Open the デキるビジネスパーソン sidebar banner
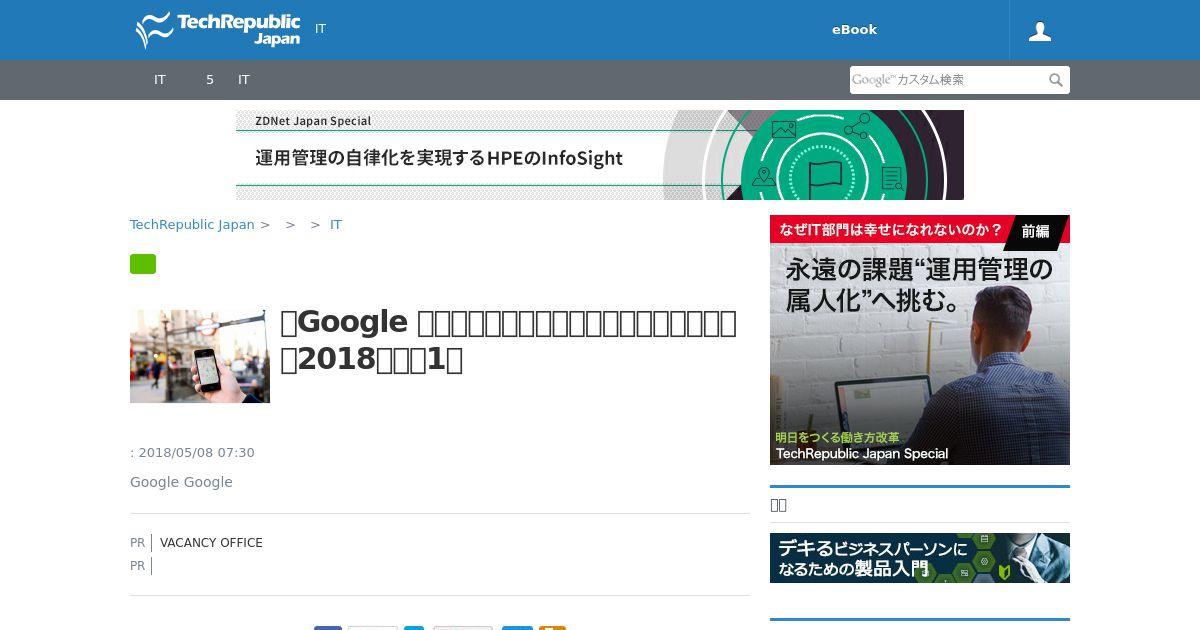Viewport: 1200px width, 630px height. pyautogui.click(x=920, y=558)
